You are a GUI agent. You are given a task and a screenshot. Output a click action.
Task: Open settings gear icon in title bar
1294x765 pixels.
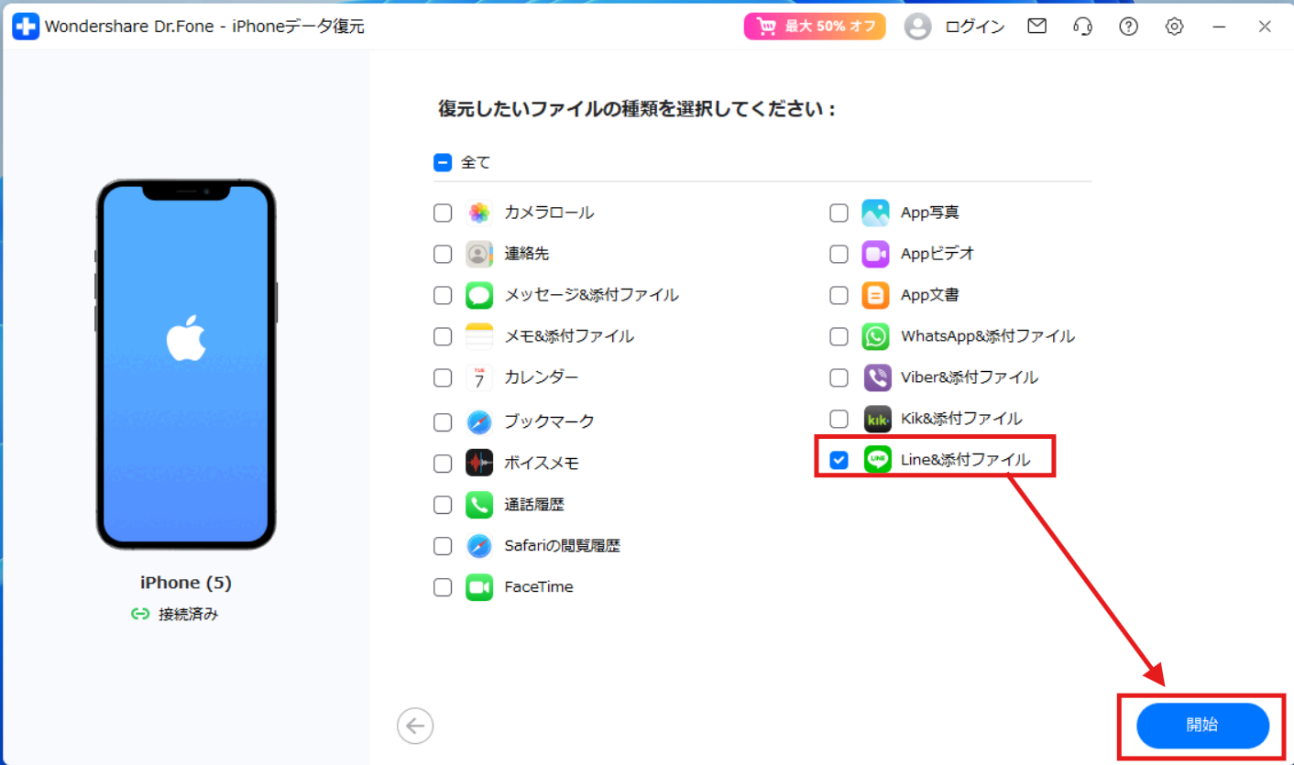tap(1174, 27)
